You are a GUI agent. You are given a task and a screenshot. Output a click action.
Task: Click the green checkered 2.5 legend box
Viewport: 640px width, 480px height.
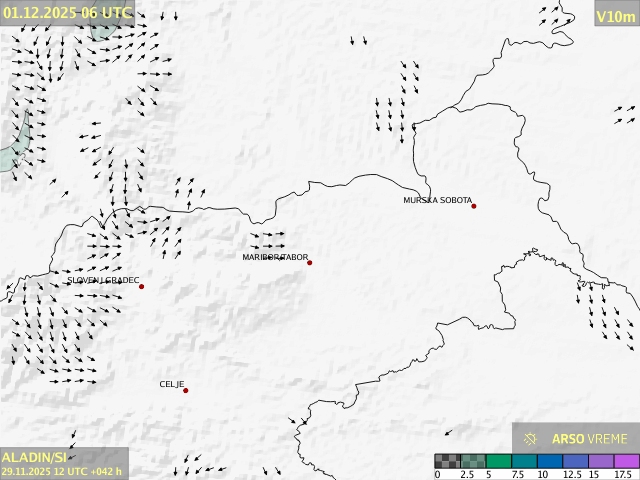(473, 461)
